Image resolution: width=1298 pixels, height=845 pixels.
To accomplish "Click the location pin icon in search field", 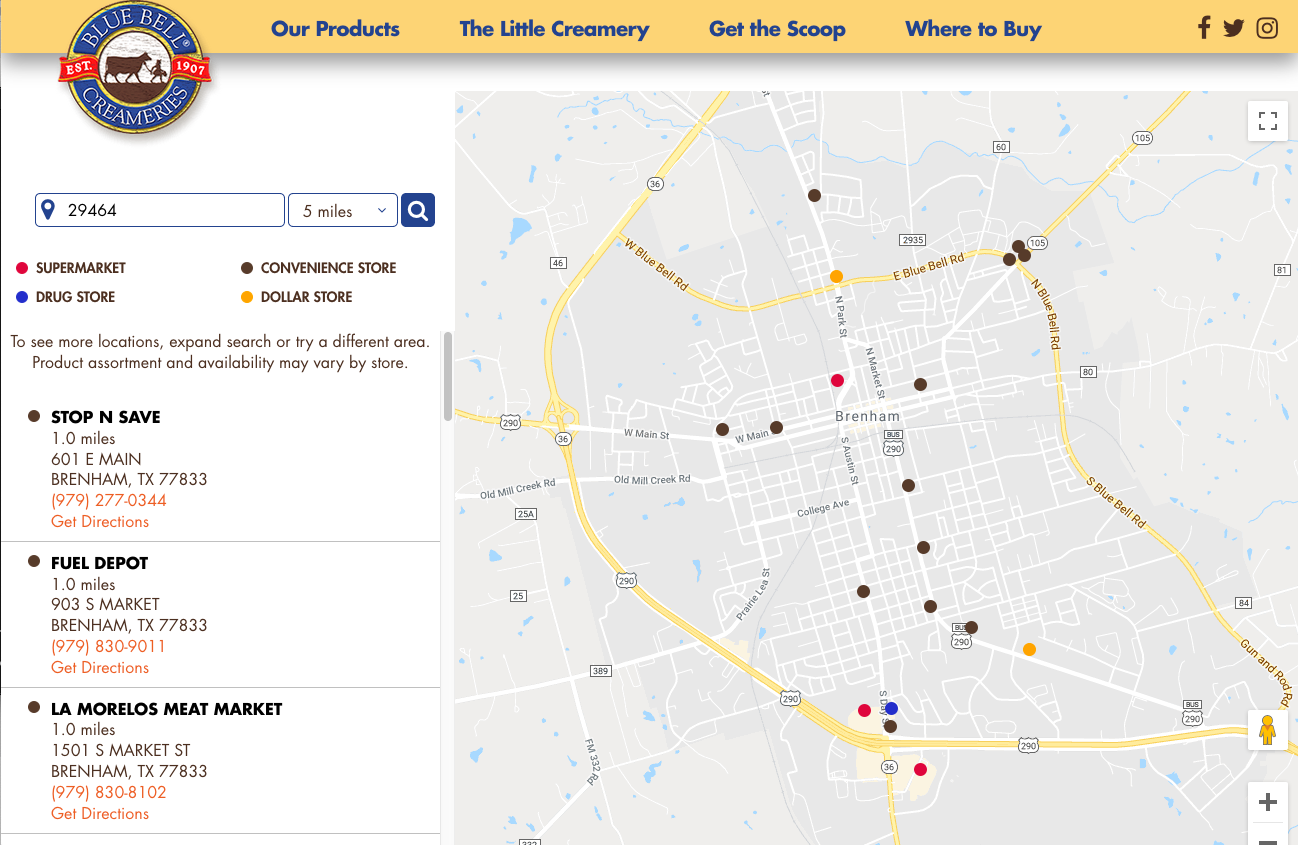I will click(x=50, y=209).
